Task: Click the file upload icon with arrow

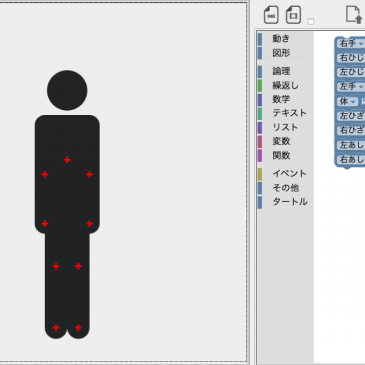Action: [x=354, y=14]
